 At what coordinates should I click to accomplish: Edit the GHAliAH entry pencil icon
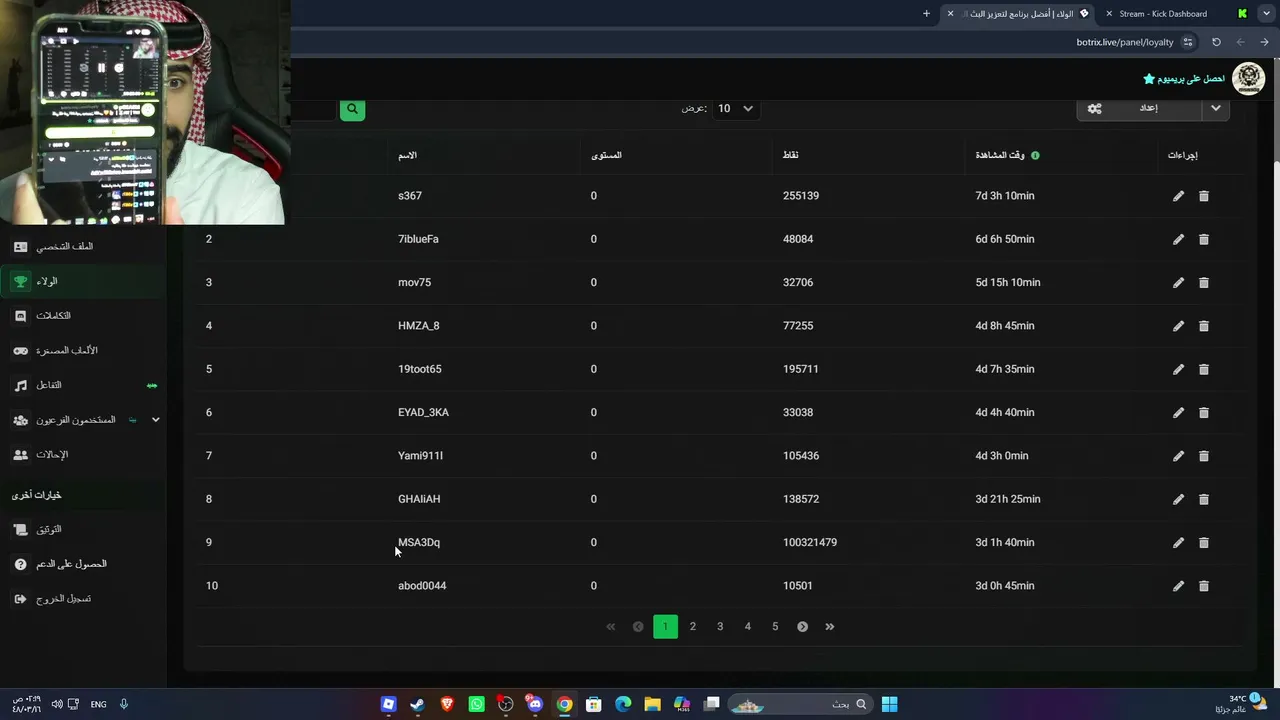tap(1178, 499)
